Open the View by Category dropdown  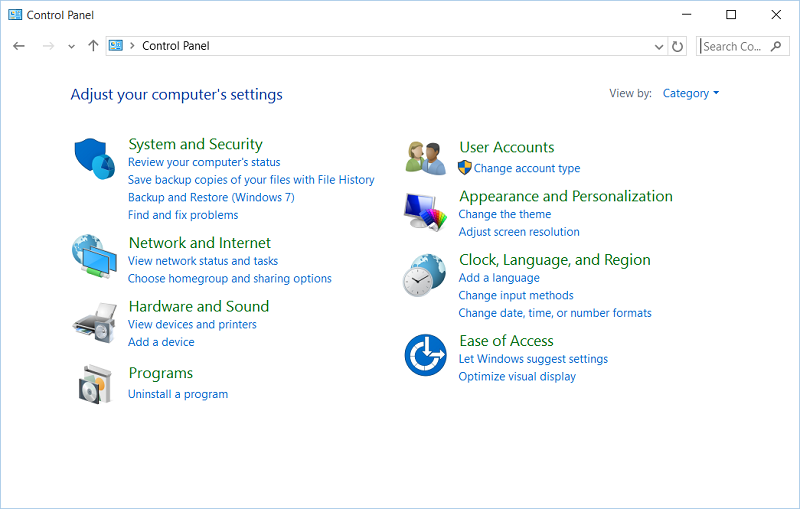coord(690,94)
